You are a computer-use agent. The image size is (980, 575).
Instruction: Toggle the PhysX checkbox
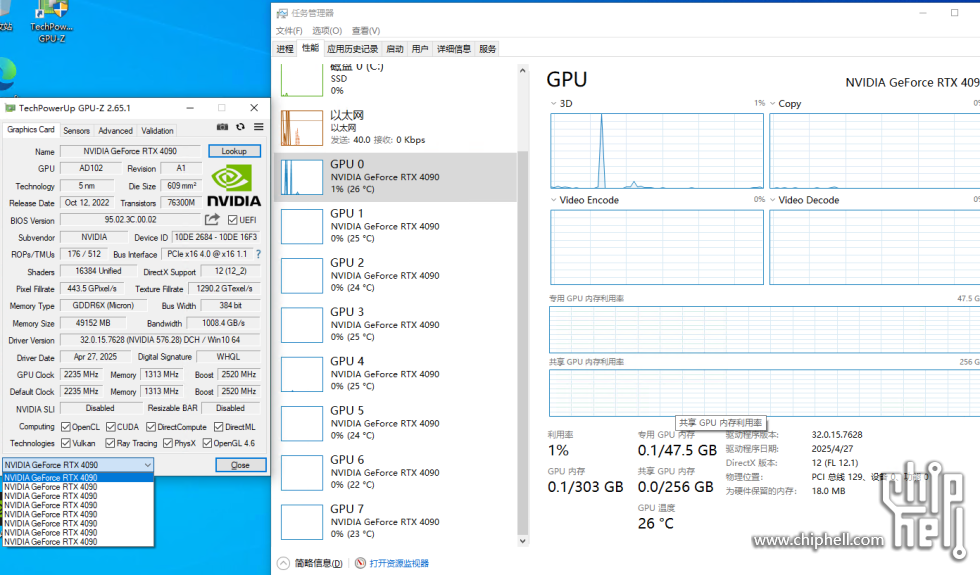168,443
